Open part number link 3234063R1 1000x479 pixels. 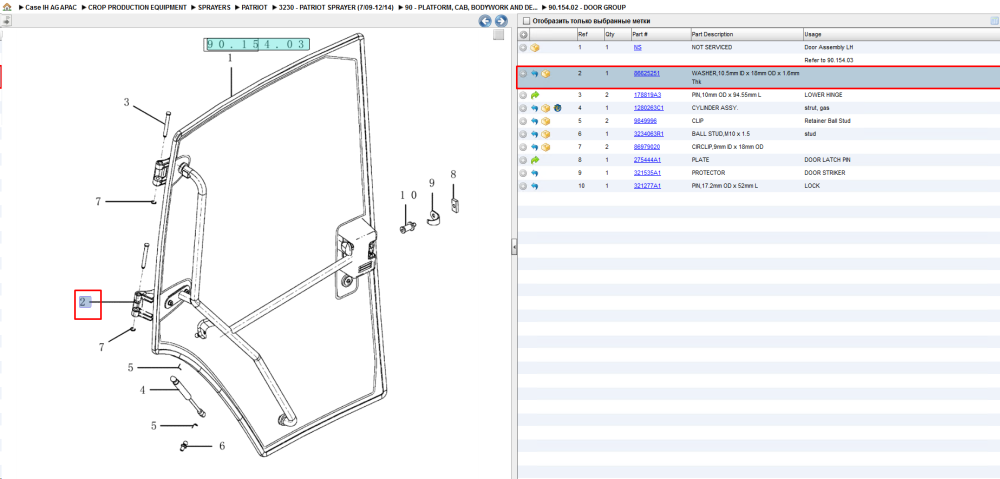(649, 135)
